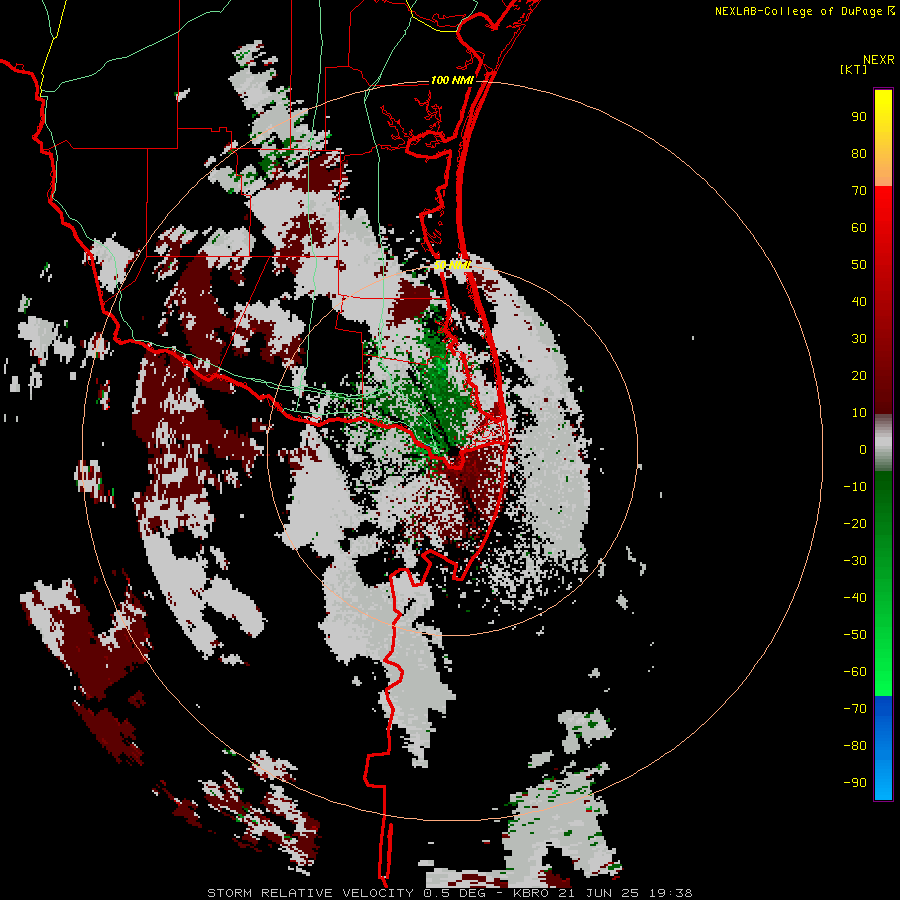Viewport: 900px width, 900px height.
Task: Click the 40 value on velocity scale
Action: pos(859,301)
